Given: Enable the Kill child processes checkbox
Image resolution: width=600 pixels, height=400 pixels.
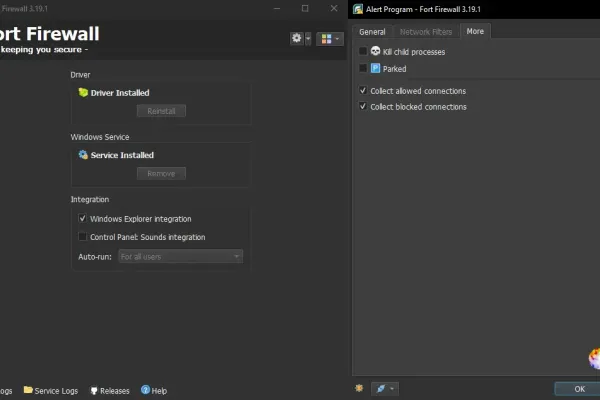Looking at the screenshot, I should 363,51.
